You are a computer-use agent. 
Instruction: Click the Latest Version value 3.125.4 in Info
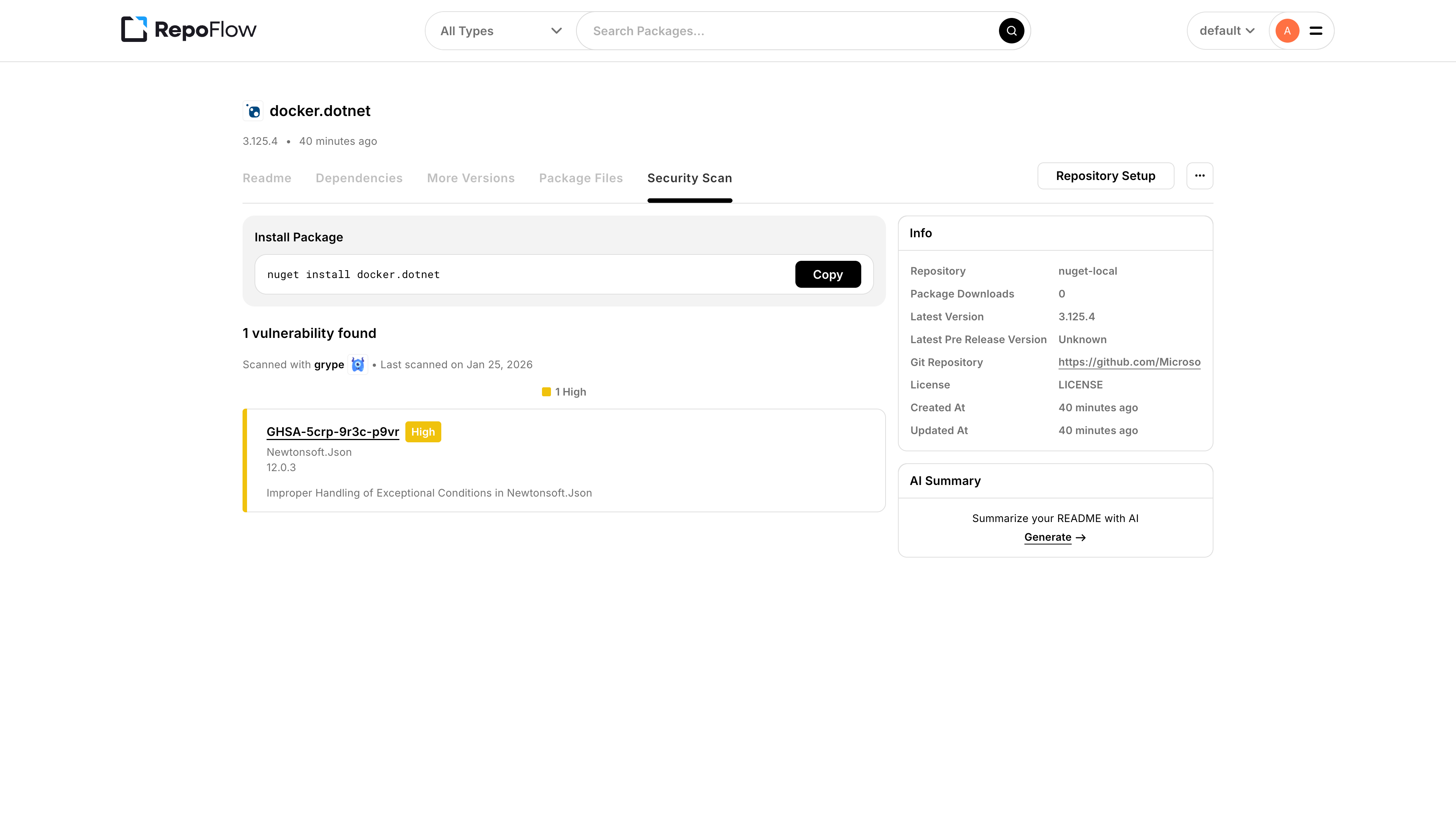pos(1076,317)
